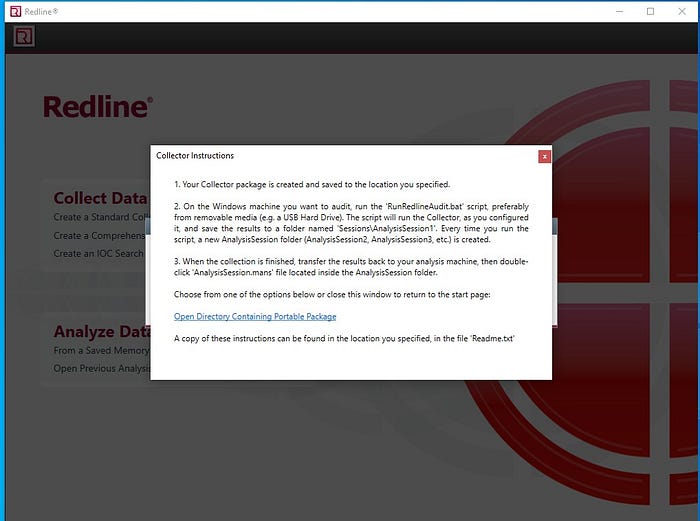The width and height of the screenshot is (700, 521).
Task: Click the Analyze Data heading
Action: coord(102,331)
